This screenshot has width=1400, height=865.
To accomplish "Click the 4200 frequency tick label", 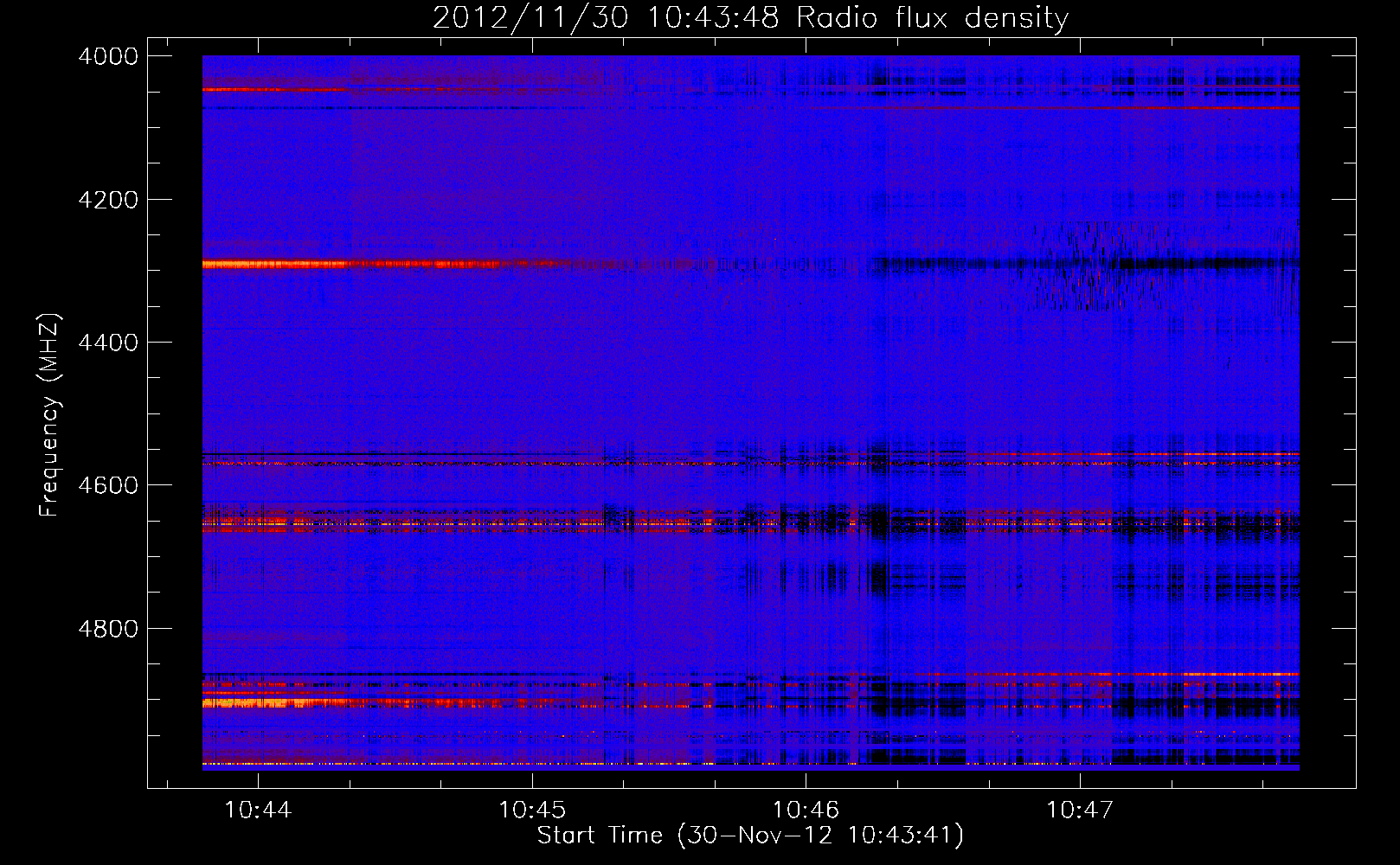I will [x=108, y=200].
